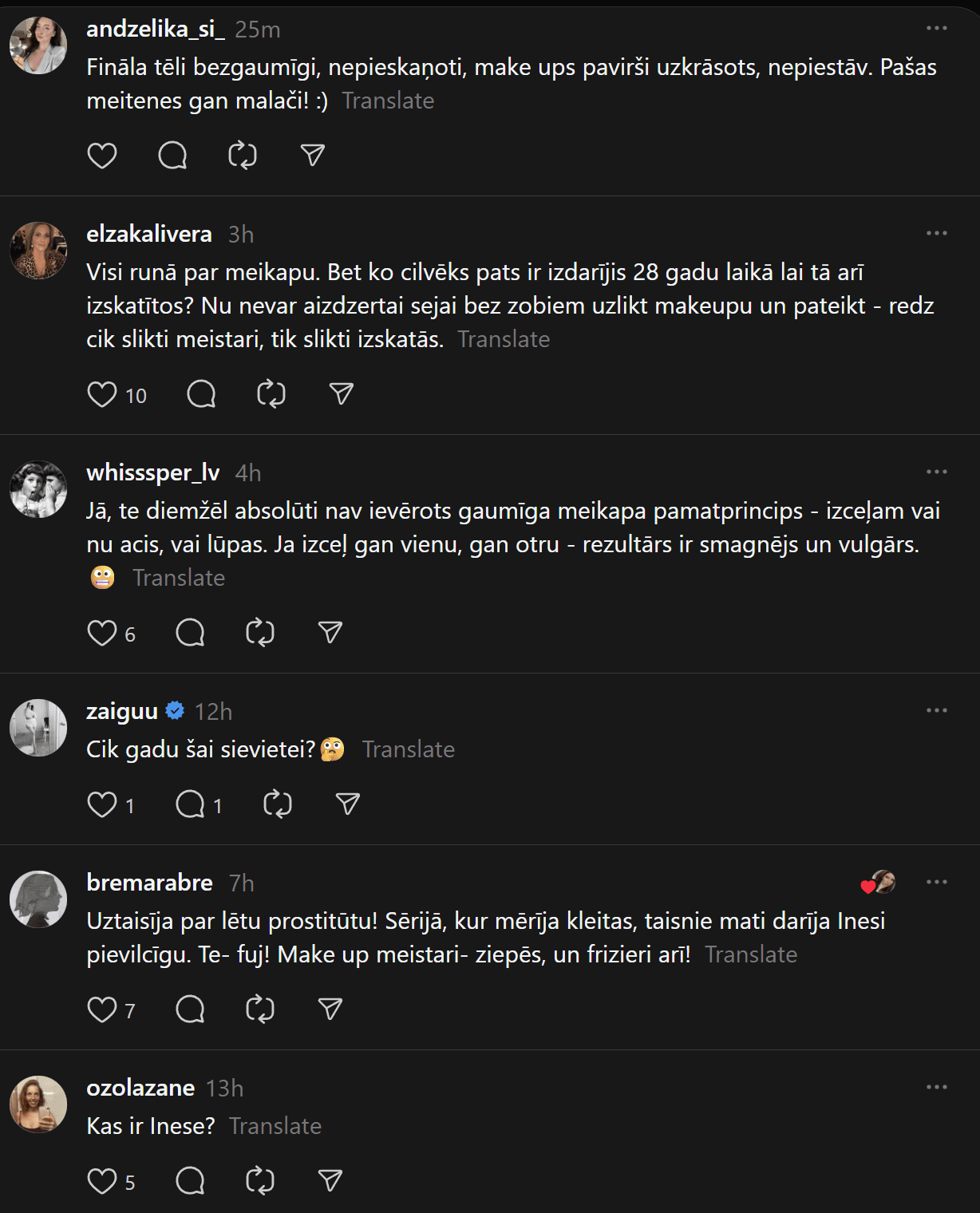This screenshot has width=980, height=1213.
Task: Translate elzakalivera's comment
Action: coord(504,340)
